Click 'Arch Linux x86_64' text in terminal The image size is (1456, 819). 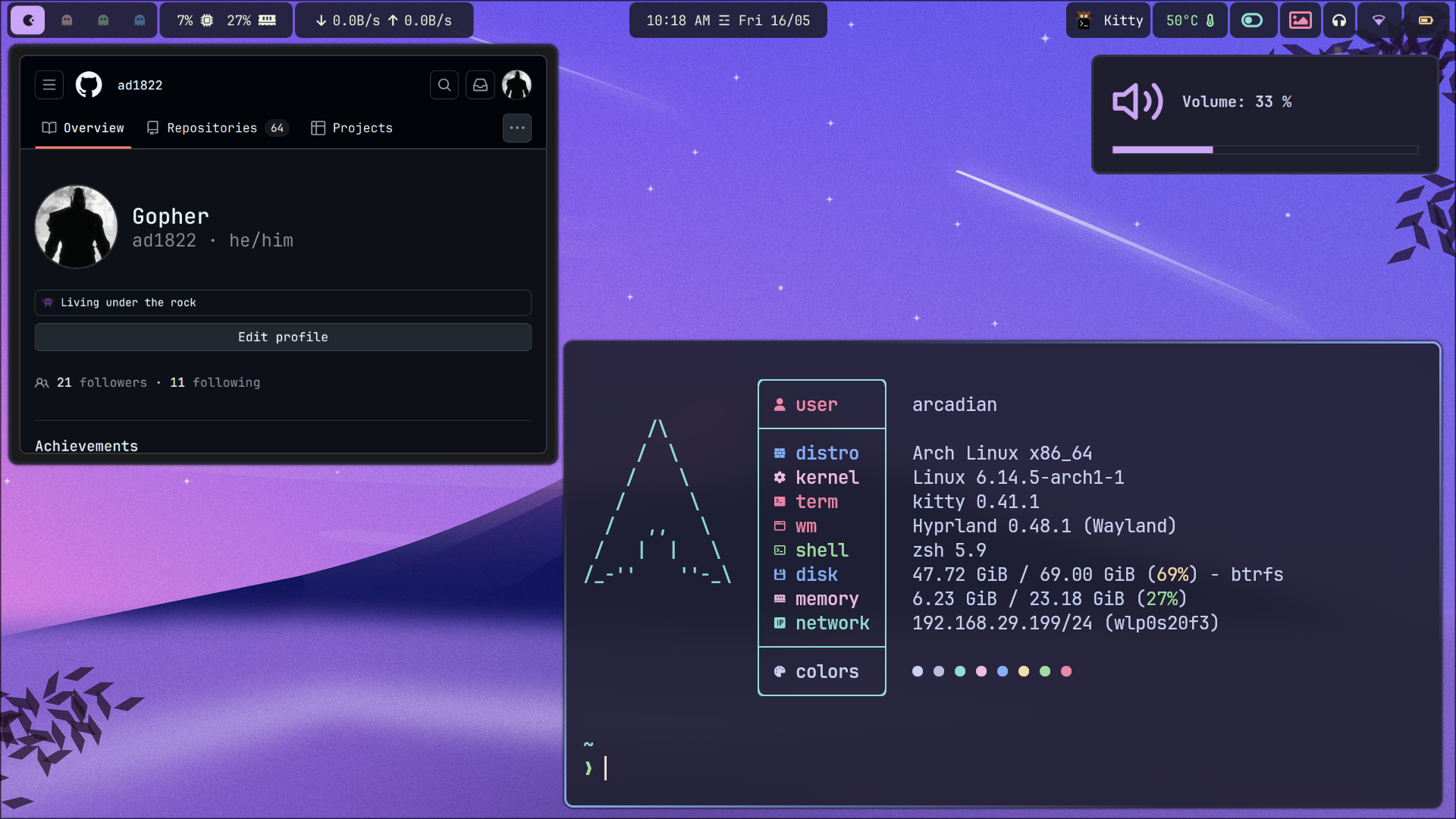pos(1002,453)
